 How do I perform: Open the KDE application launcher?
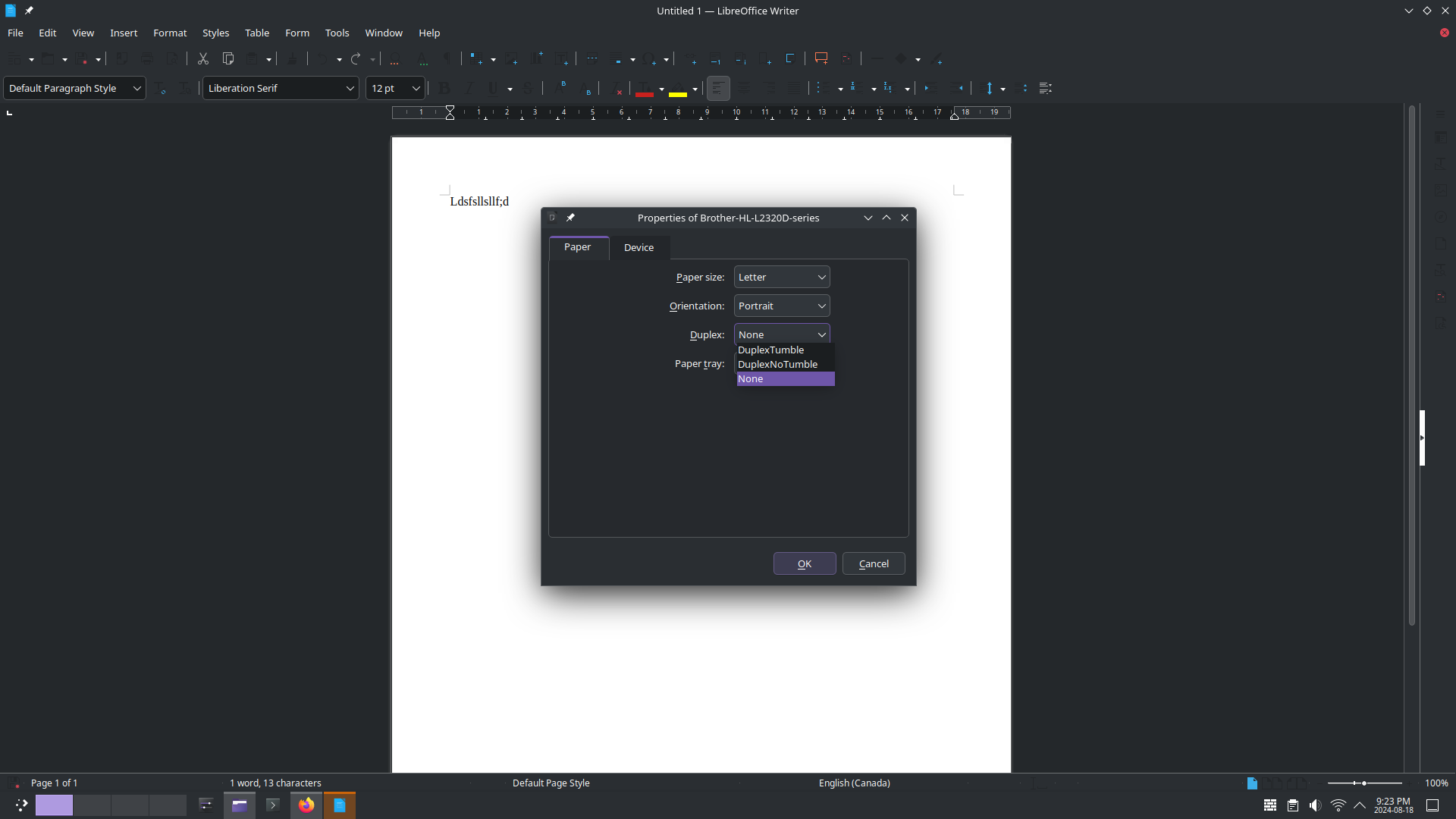click(x=21, y=805)
